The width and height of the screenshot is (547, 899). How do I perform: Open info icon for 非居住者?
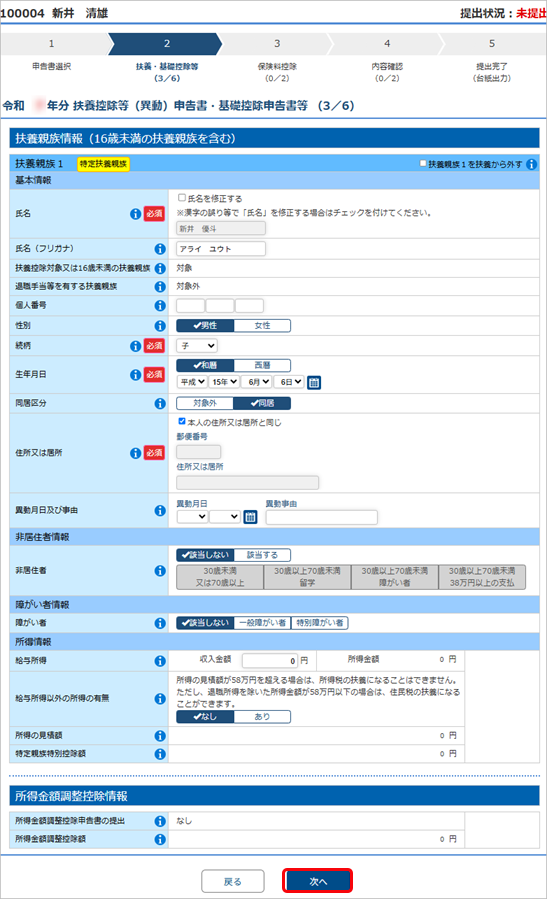coord(160,570)
